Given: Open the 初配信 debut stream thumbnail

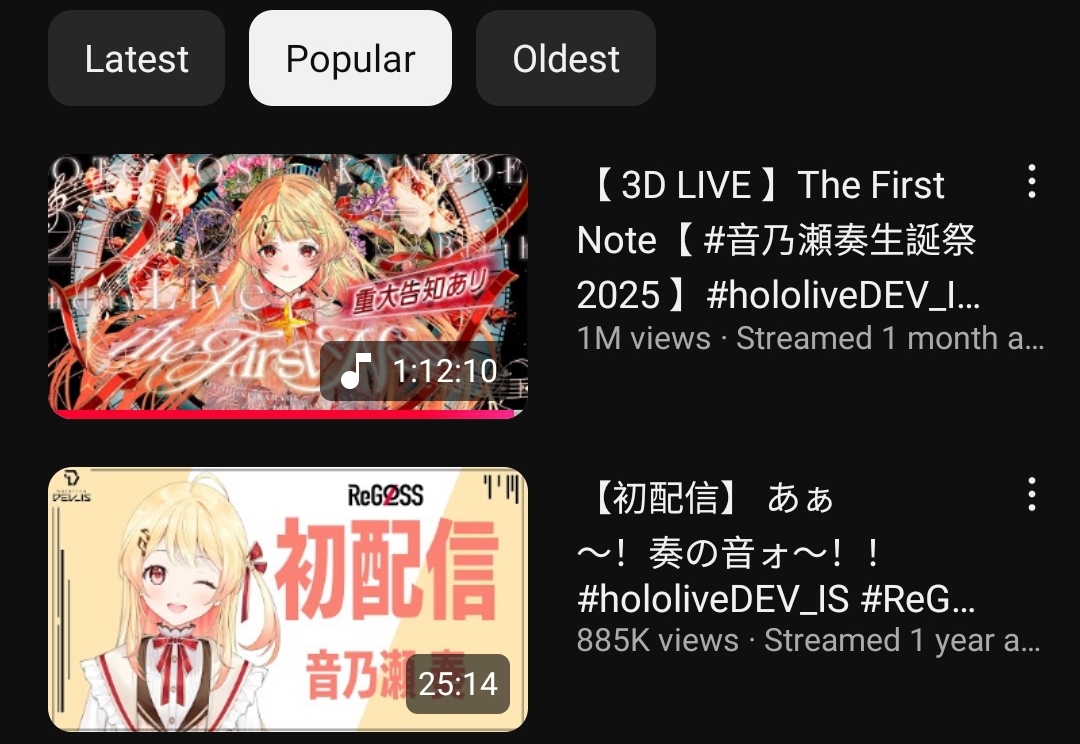Looking at the screenshot, I should pos(288,599).
